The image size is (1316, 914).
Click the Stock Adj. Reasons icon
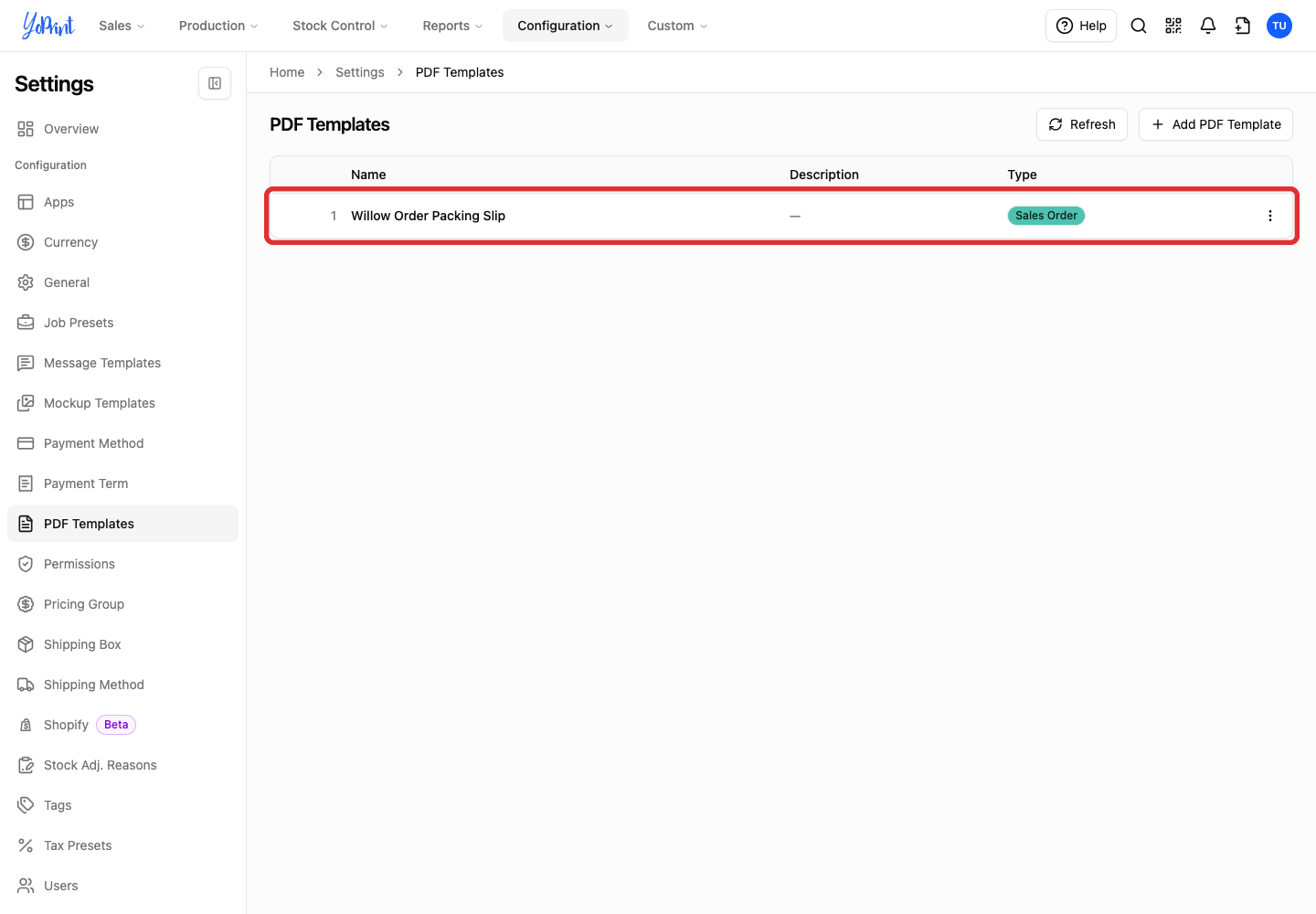[26, 765]
